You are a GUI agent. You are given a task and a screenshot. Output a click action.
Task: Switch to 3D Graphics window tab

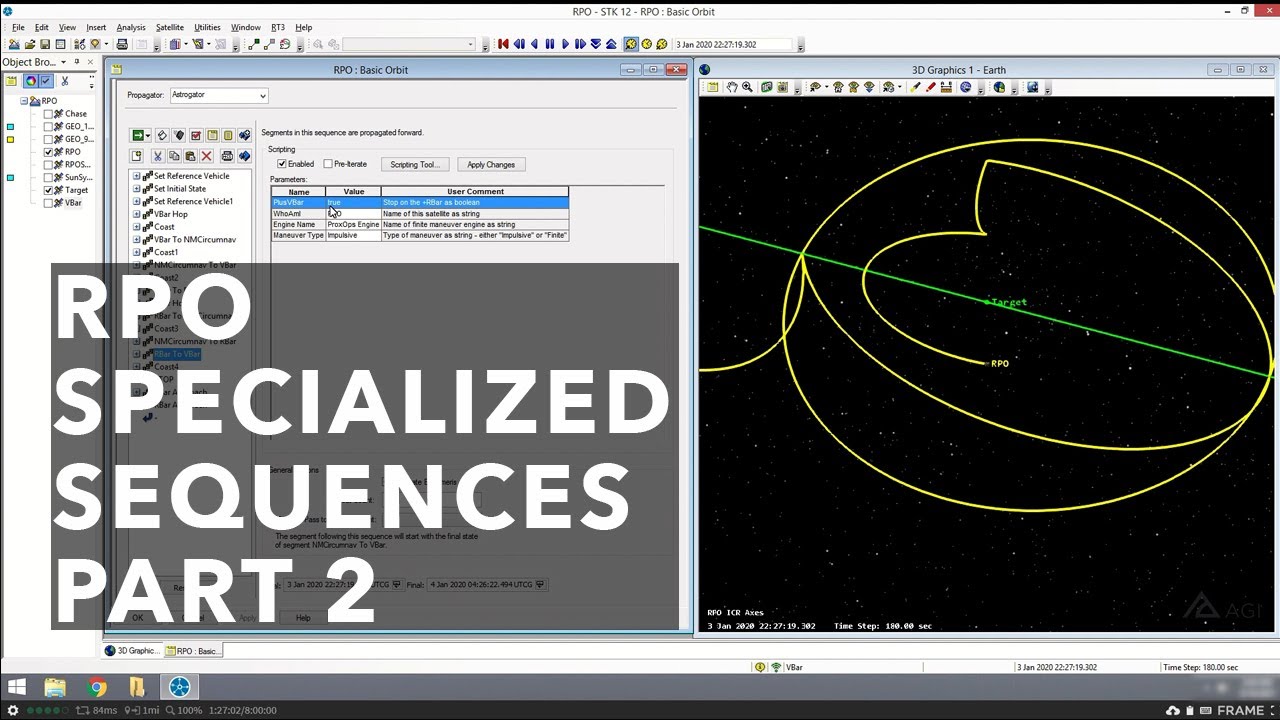point(132,651)
